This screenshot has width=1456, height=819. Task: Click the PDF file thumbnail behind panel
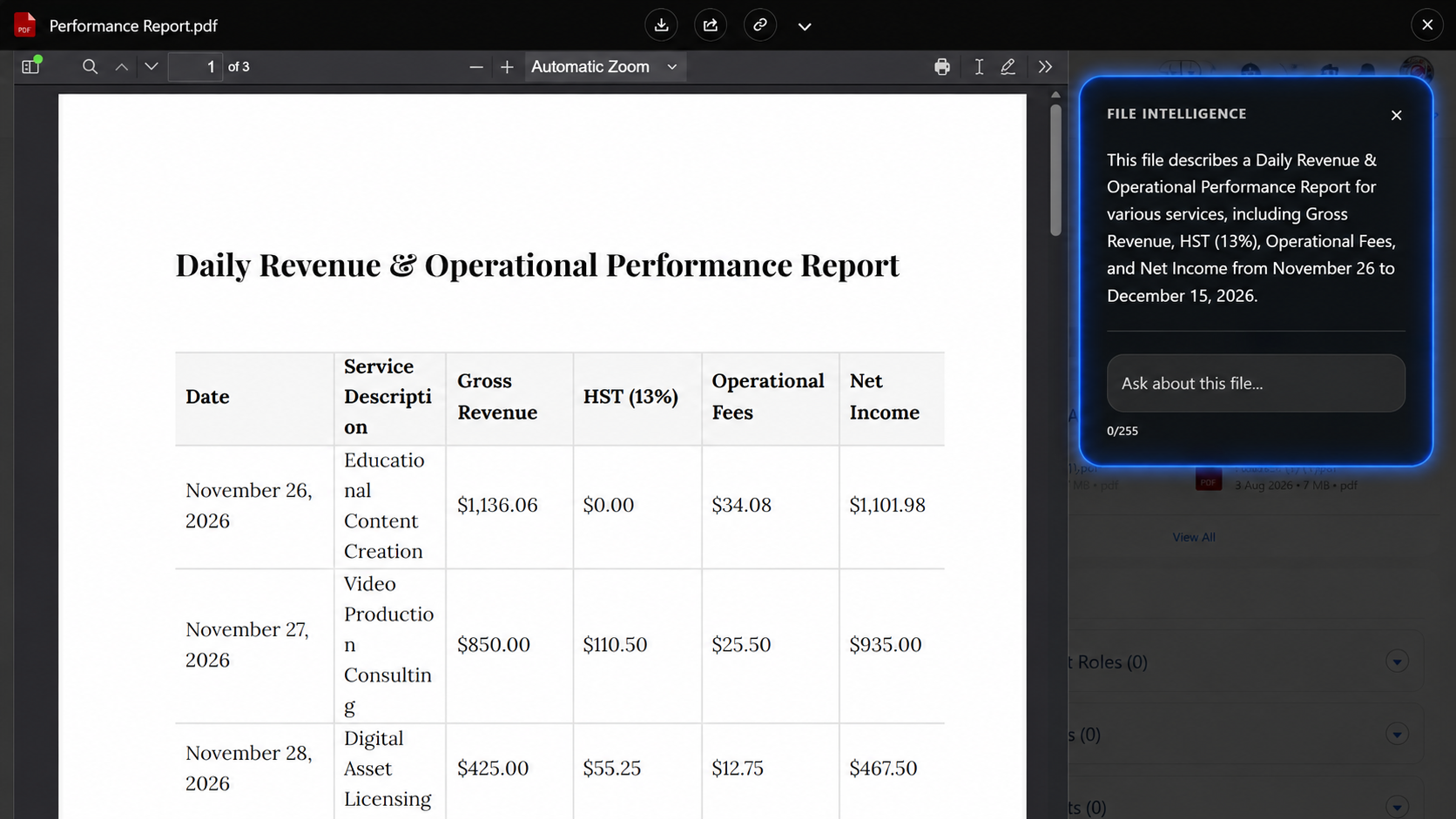pos(1209,479)
